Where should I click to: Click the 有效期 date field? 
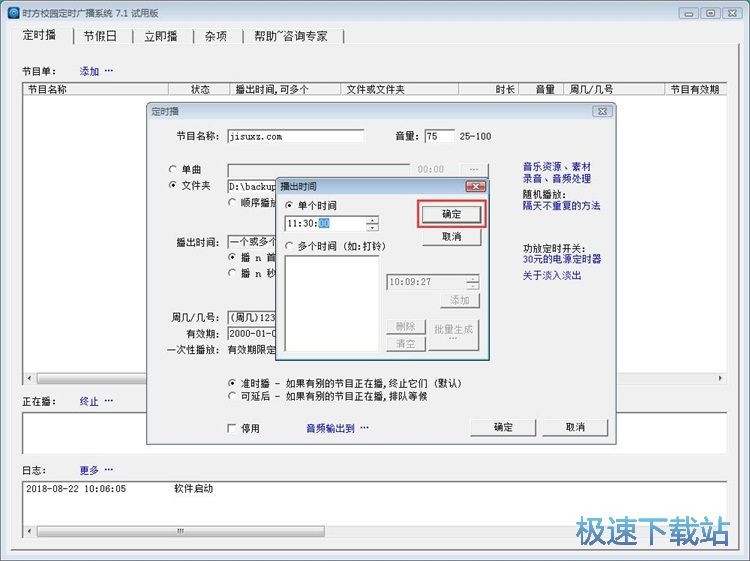point(253,333)
